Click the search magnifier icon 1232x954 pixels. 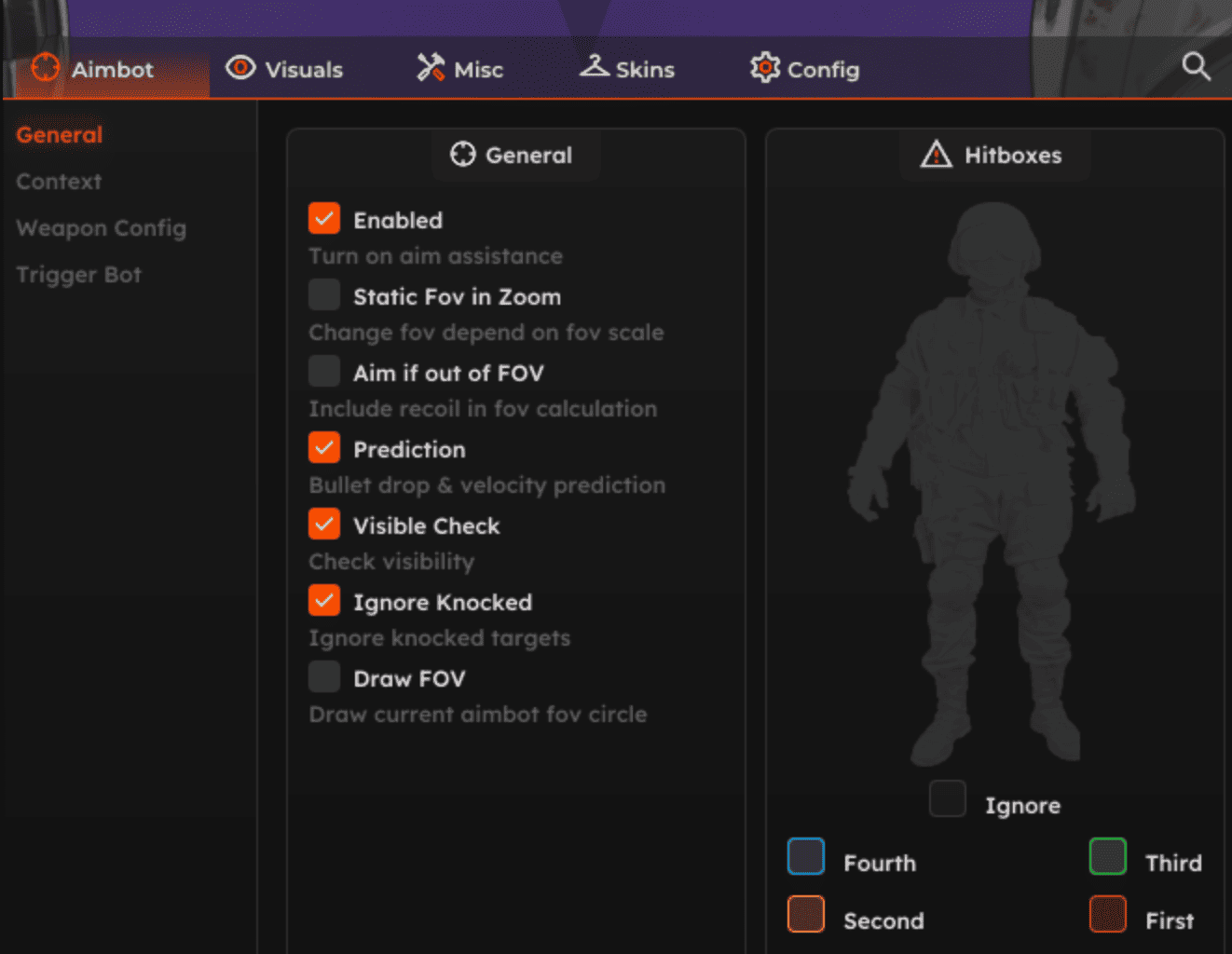click(1196, 67)
